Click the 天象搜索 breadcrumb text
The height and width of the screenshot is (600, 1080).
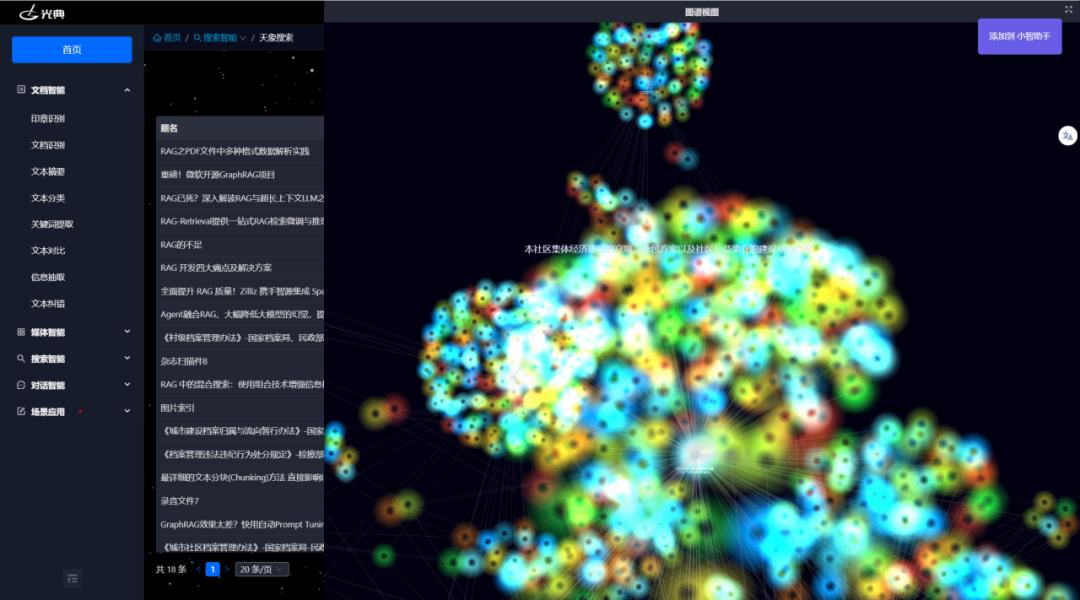pyautogui.click(x=276, y=38)
